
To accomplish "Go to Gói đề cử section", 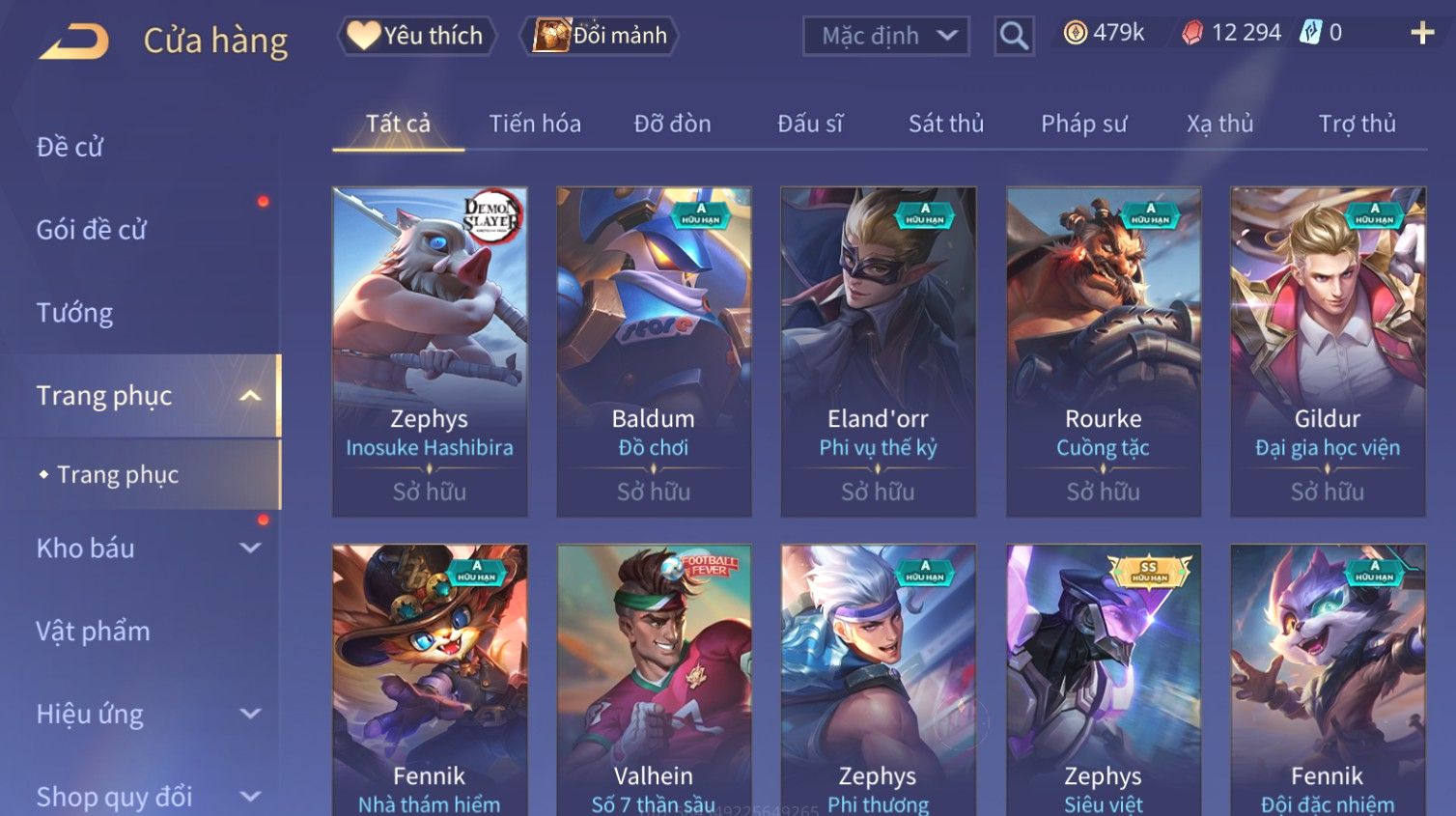I will coord(92,230).
